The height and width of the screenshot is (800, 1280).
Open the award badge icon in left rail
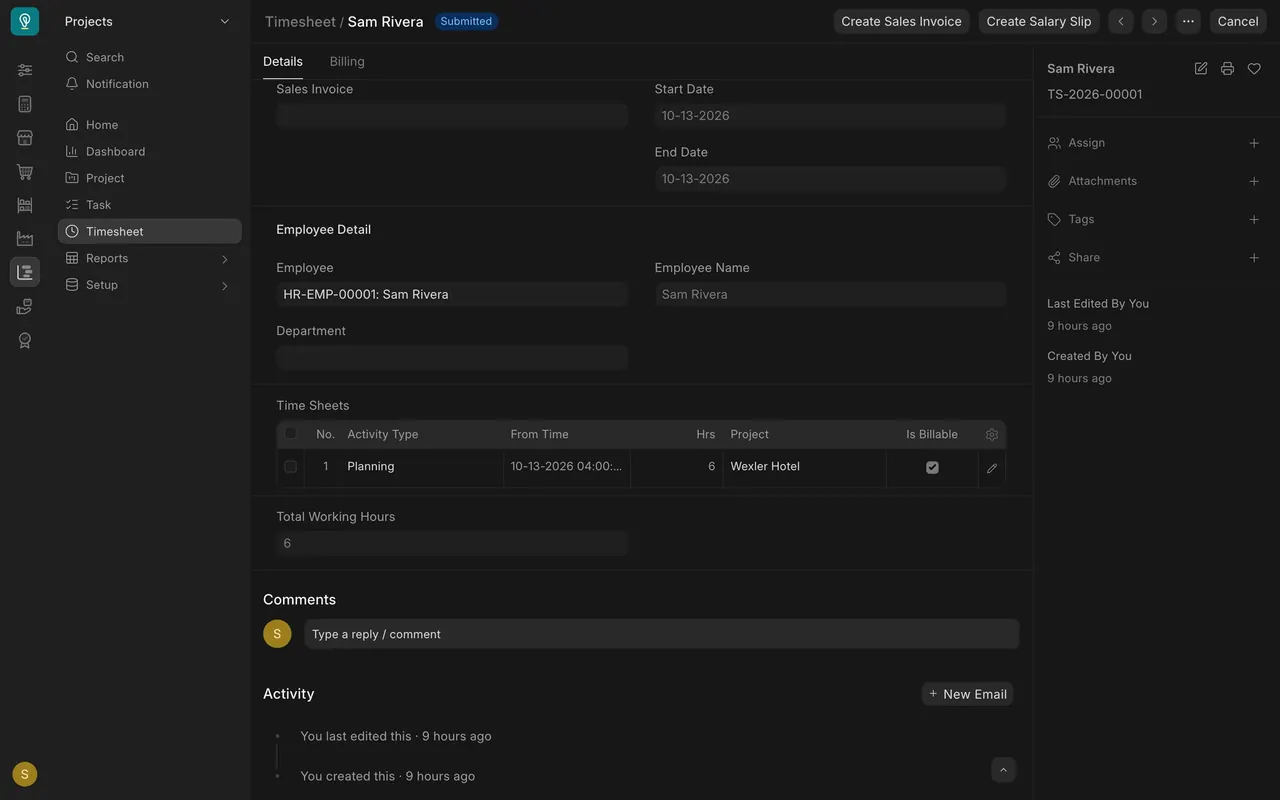(25, 340)
